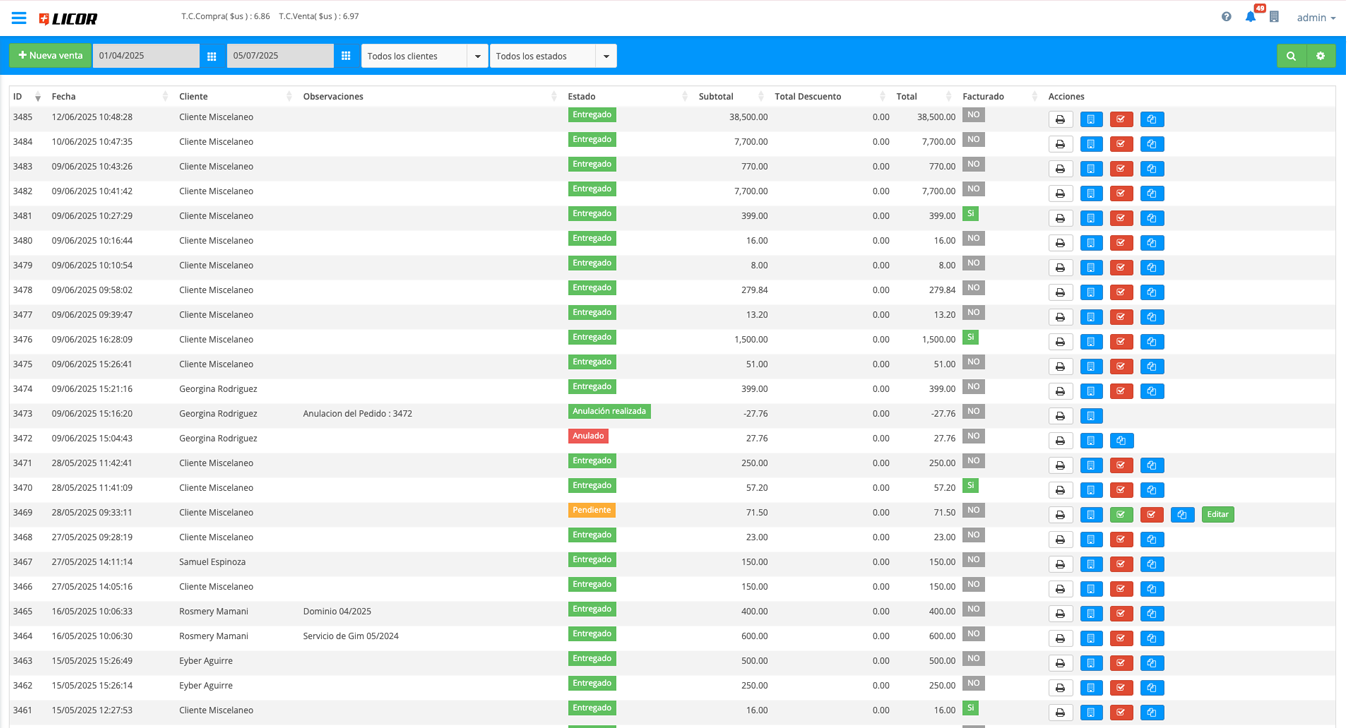Expand the Todos los estados dropdown
Screen dimensions: 1347x728
(605, 56)
